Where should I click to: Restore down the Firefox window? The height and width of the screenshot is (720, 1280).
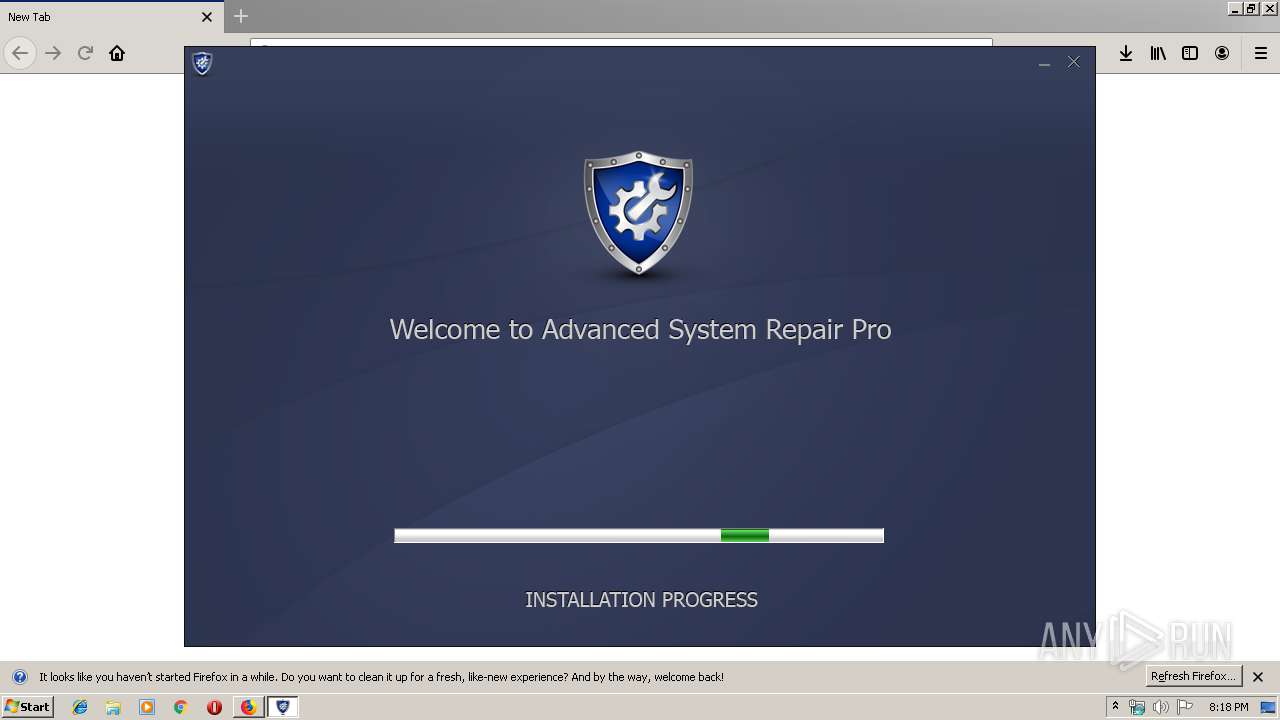(1251, 8)
